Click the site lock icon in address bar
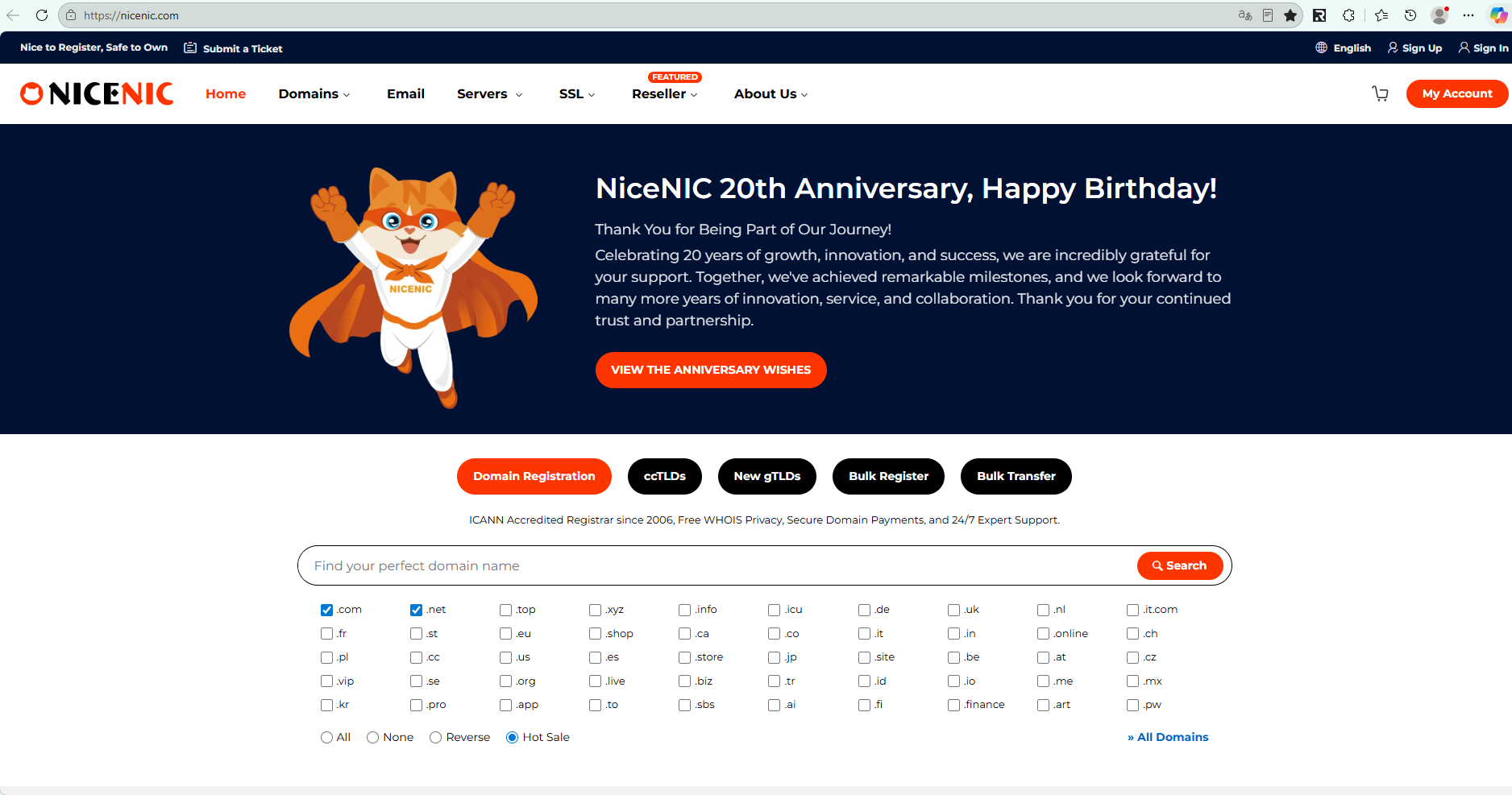This screenshot has width=1512, height=795. pyautogui.click(x=71, y=15)
